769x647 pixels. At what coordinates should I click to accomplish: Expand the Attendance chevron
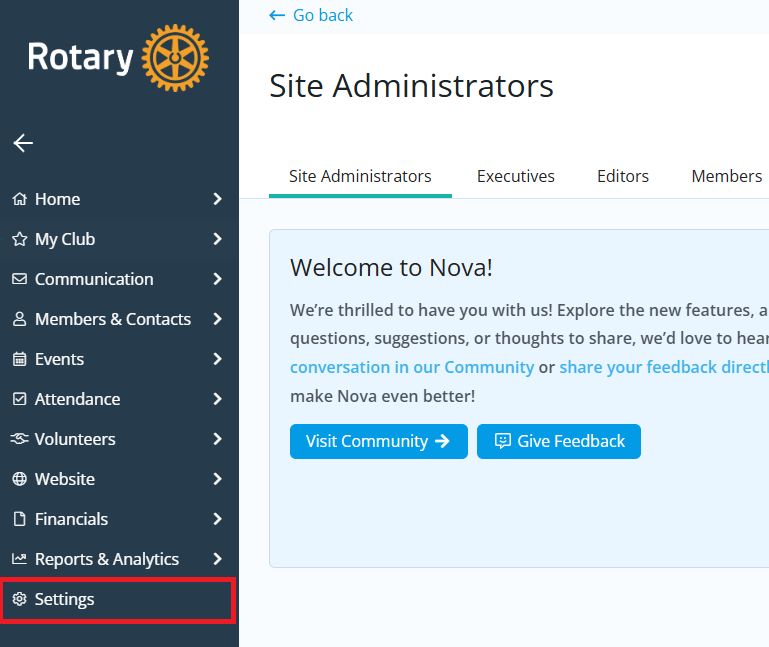point(217,399)
